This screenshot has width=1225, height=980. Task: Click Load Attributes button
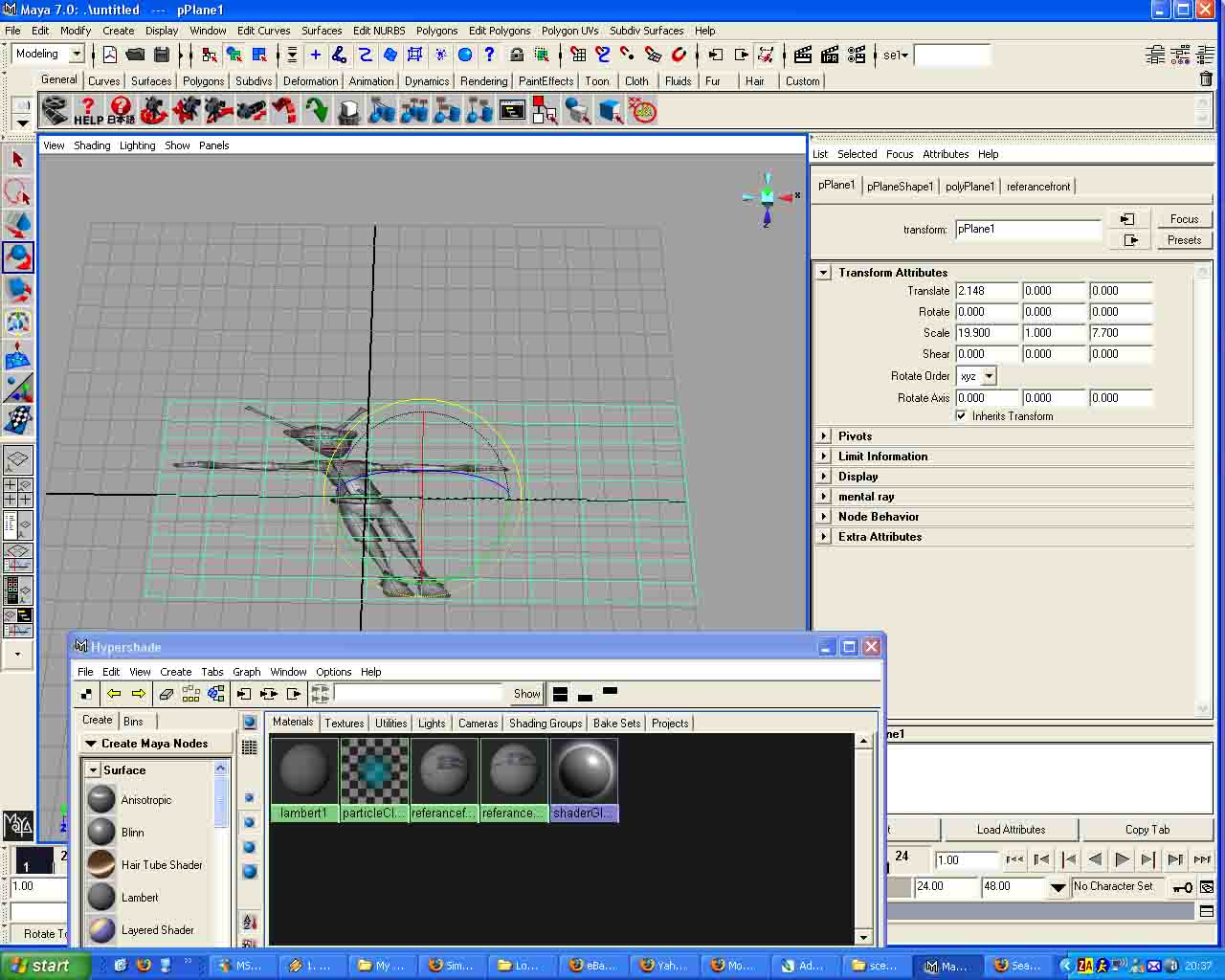point(1011,830)
